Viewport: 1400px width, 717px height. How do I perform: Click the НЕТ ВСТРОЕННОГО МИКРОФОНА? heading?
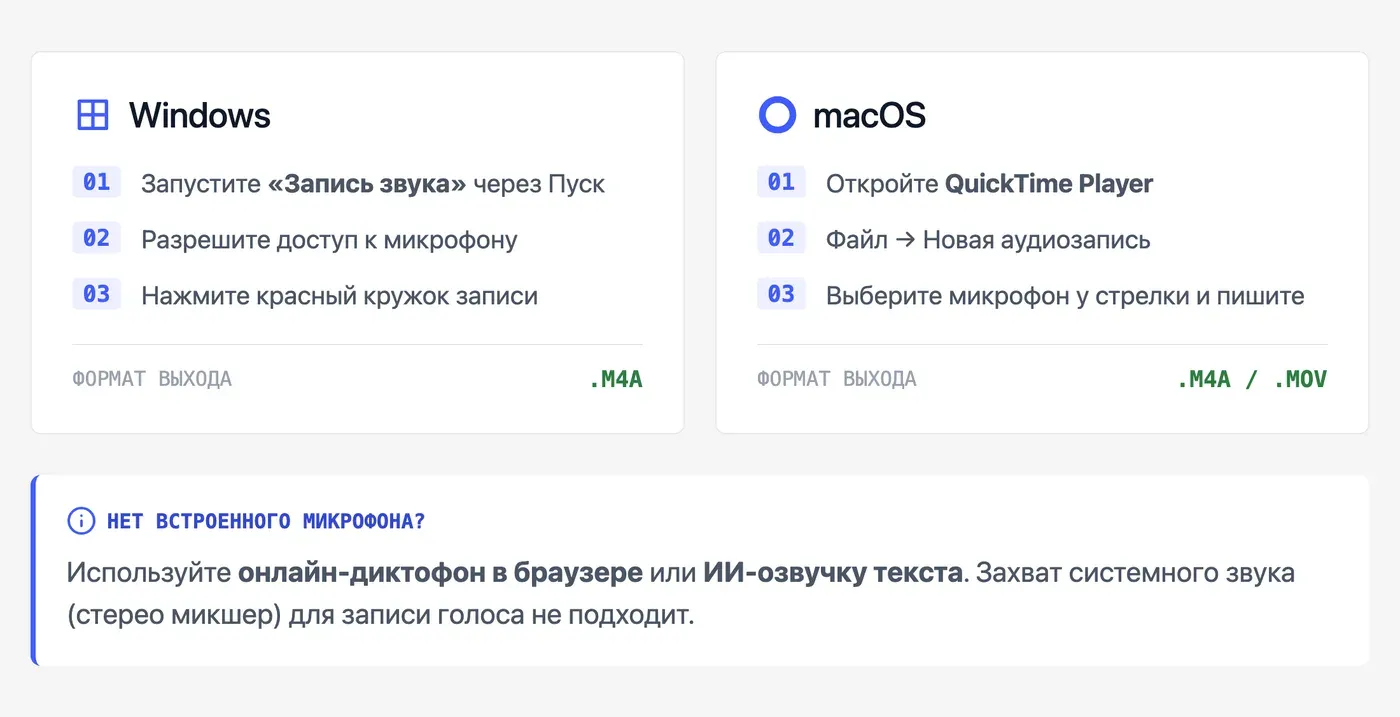point(266,521)
